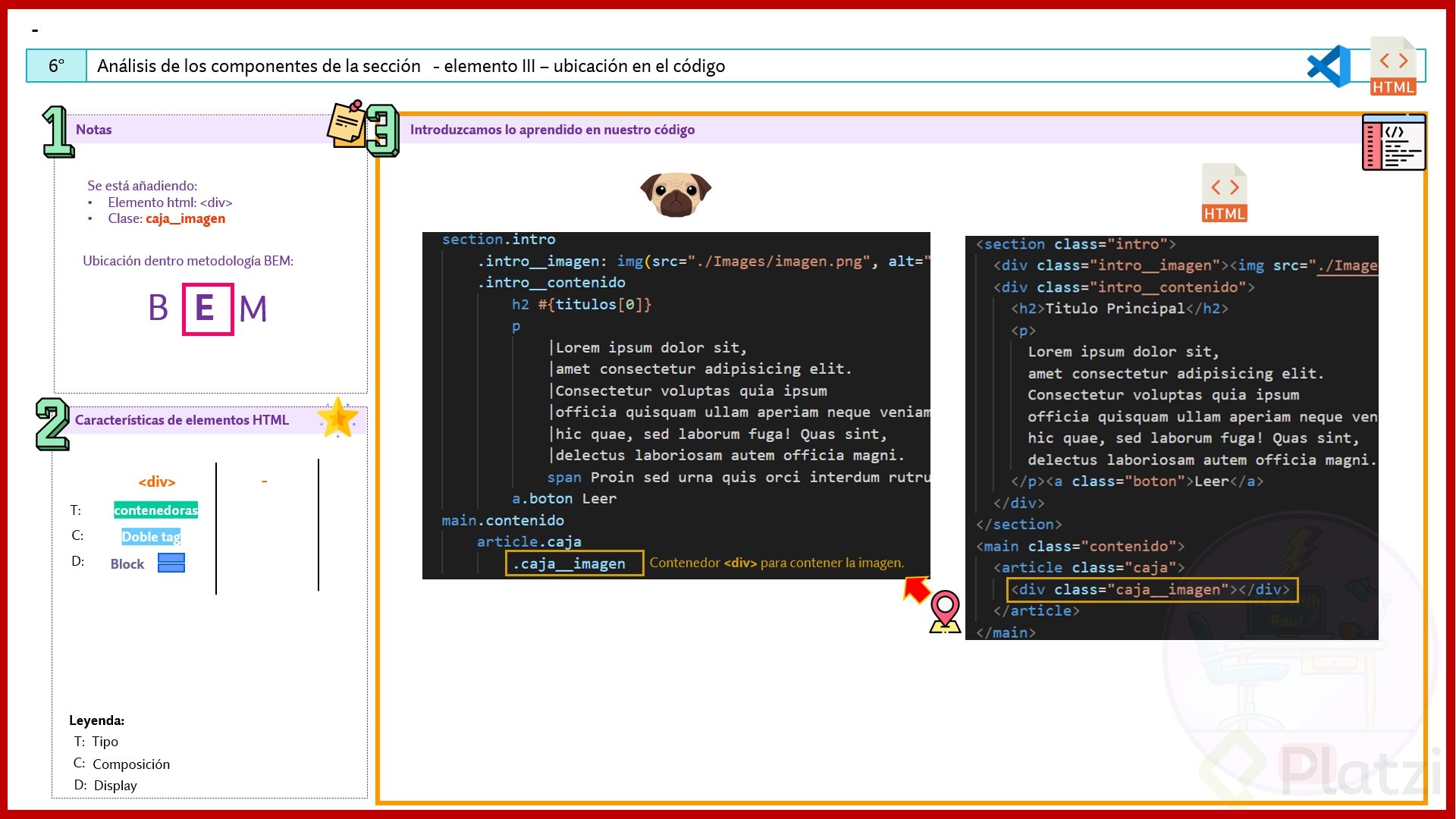The image size is (1456, 819).
Task: Click the 'Block' display label
Action: click(x=127, y=564)
